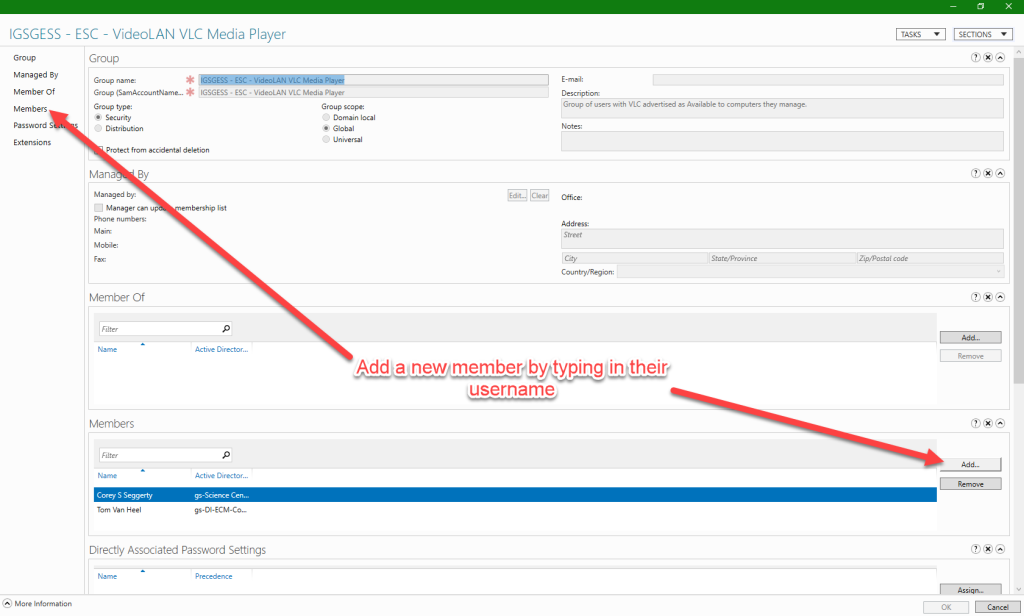This screenshot has width=1024, height=616.
Task: Click the Members Filter box
Action: 160,455
